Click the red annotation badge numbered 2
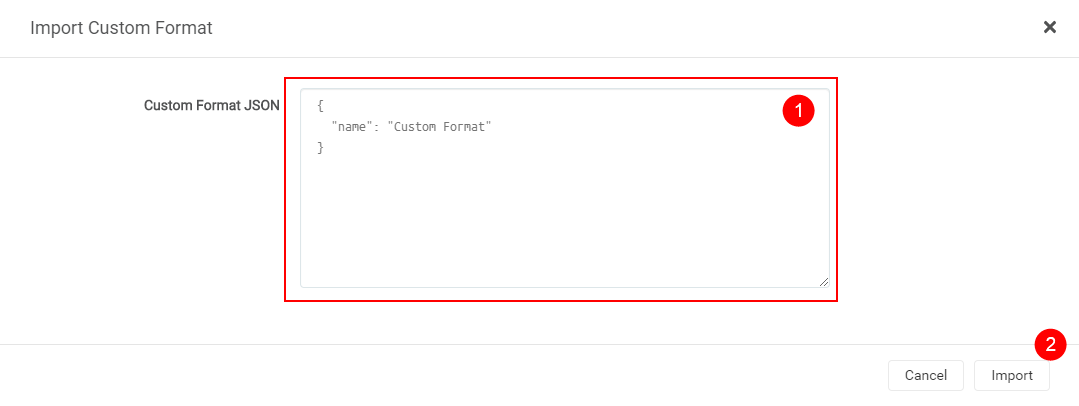This screenshot has width=1079, height=406. [x=1050, y=345]
